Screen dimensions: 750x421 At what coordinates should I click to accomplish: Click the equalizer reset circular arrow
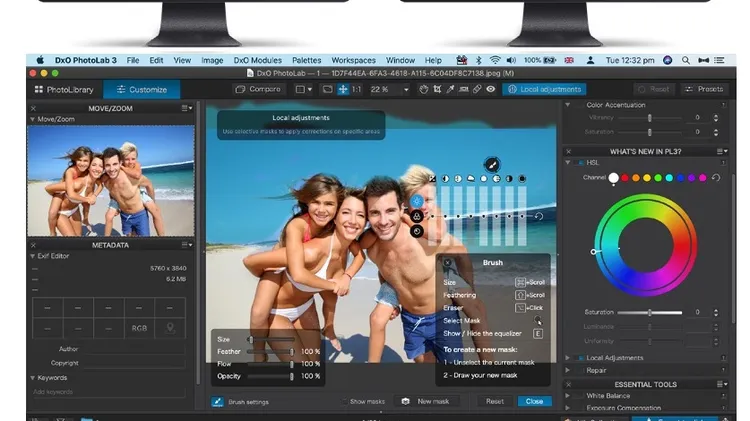point(539,216)
